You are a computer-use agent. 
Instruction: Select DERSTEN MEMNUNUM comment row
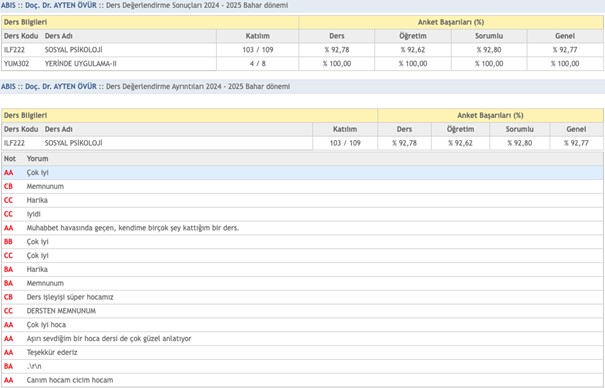click(302, 311)
